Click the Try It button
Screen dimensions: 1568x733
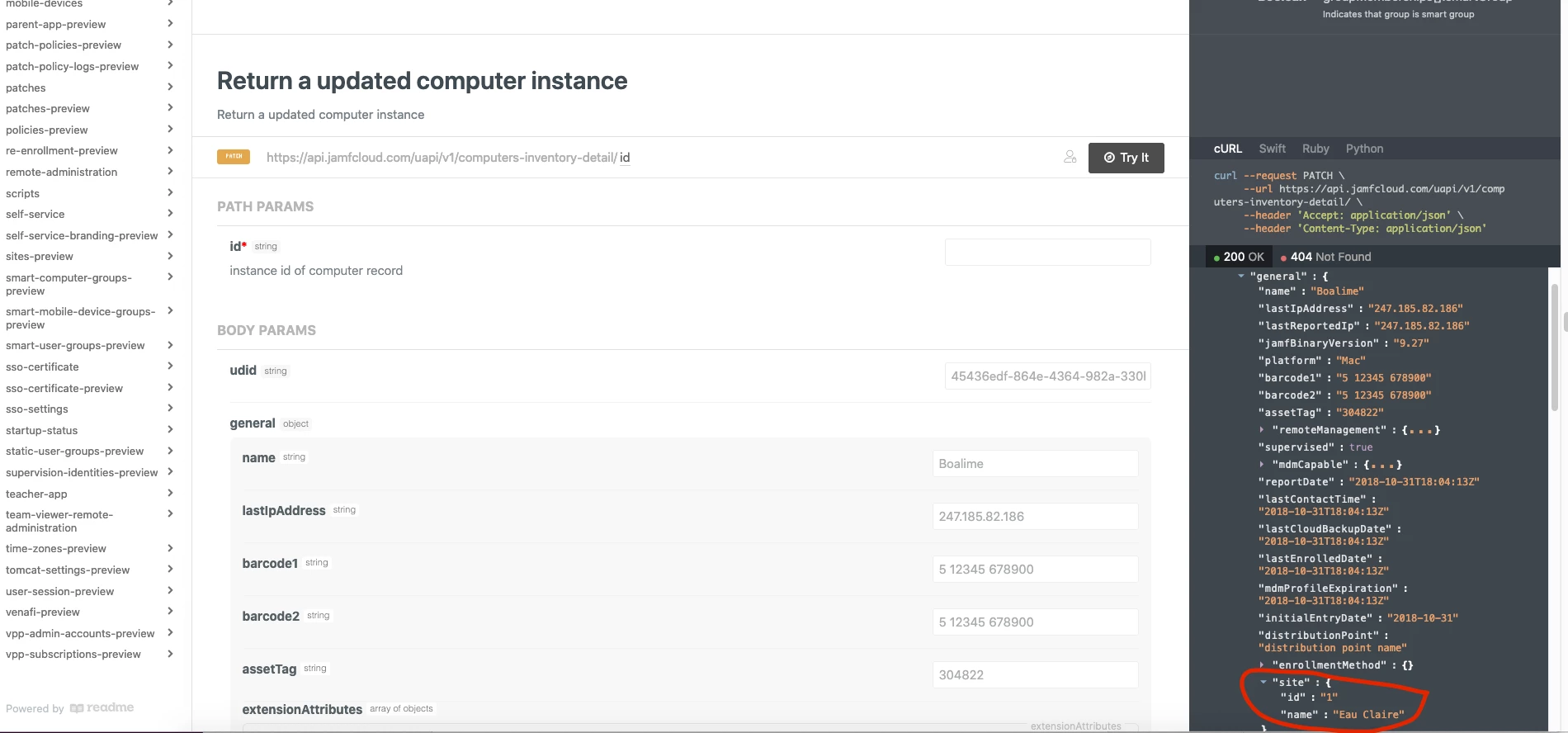point(1126,158)
